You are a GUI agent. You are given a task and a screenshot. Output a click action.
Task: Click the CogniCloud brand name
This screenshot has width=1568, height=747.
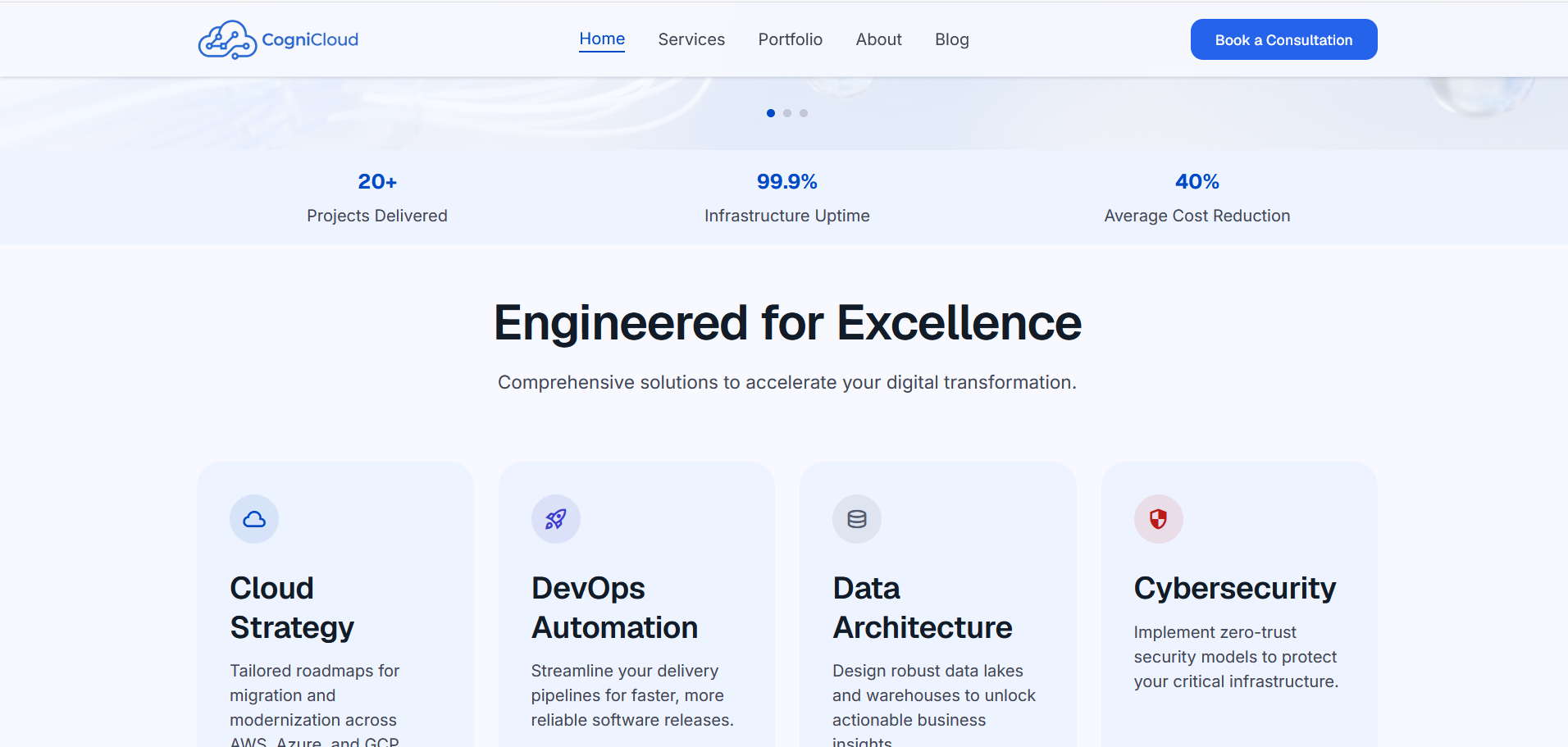[x=310, y=39]
